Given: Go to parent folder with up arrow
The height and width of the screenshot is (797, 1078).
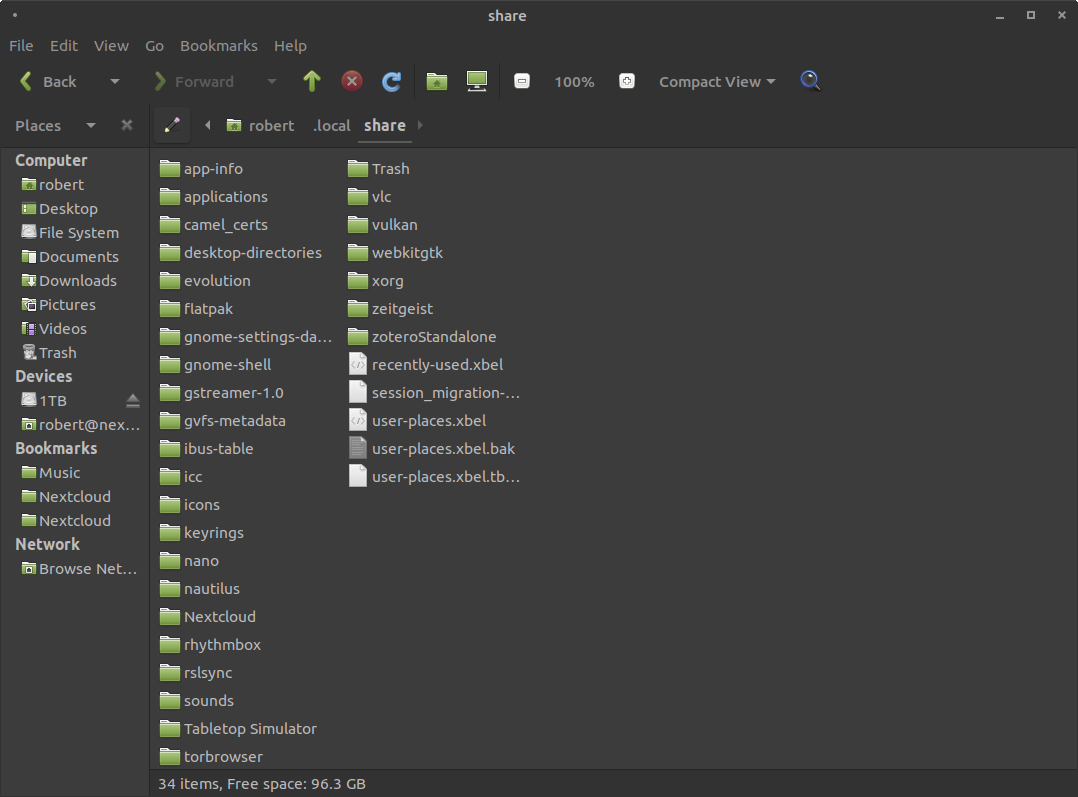Looking at the screenshot, I should (x=311, y=81).
